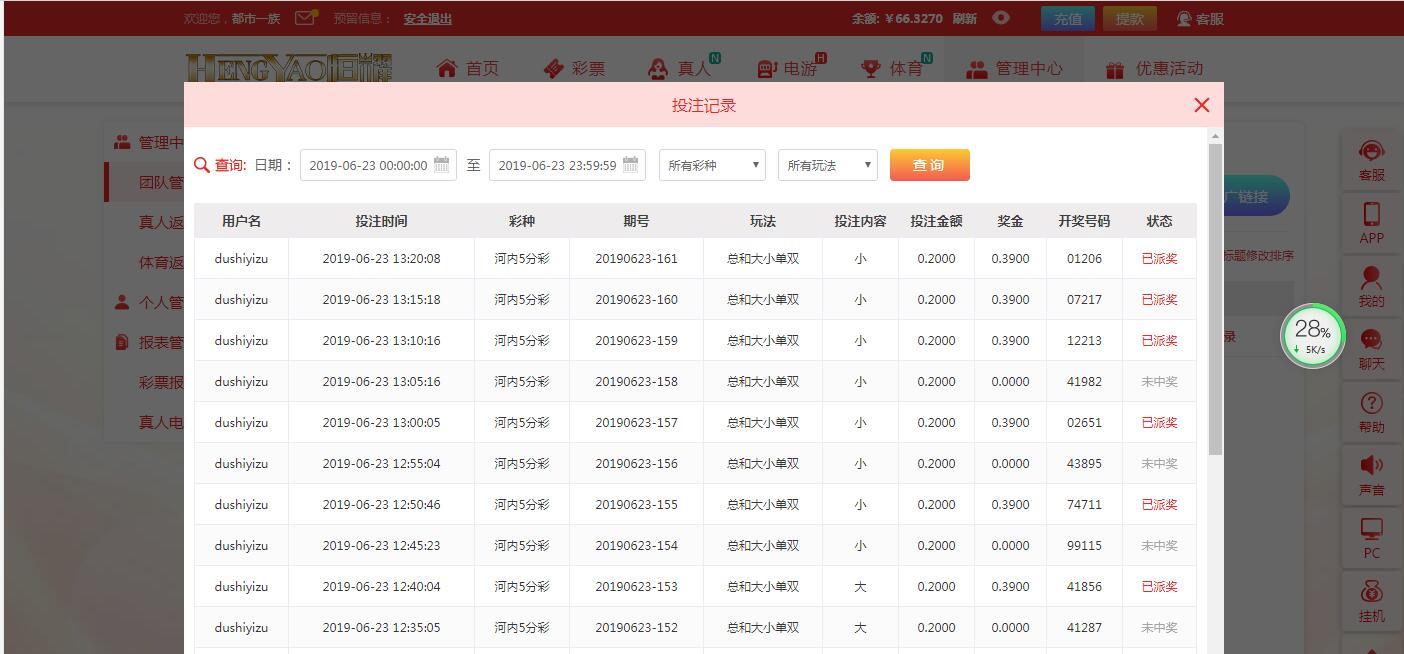Click 安全退出 logout link

(x=428, y=18)
